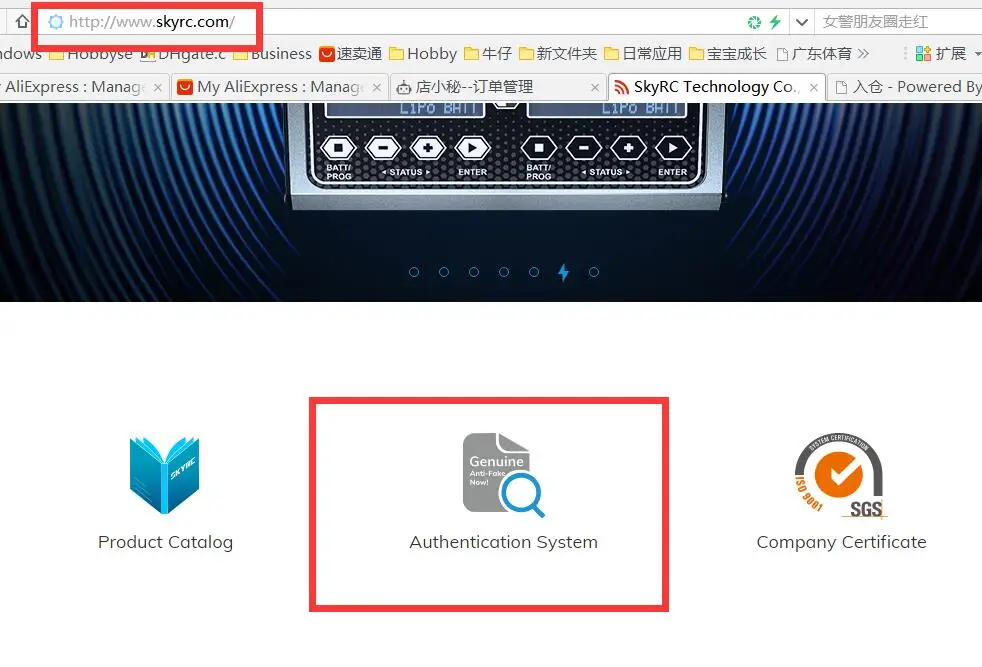Open the Business bookmarks folder
This screenshot has width=982, height=667.
pos(272,54)
